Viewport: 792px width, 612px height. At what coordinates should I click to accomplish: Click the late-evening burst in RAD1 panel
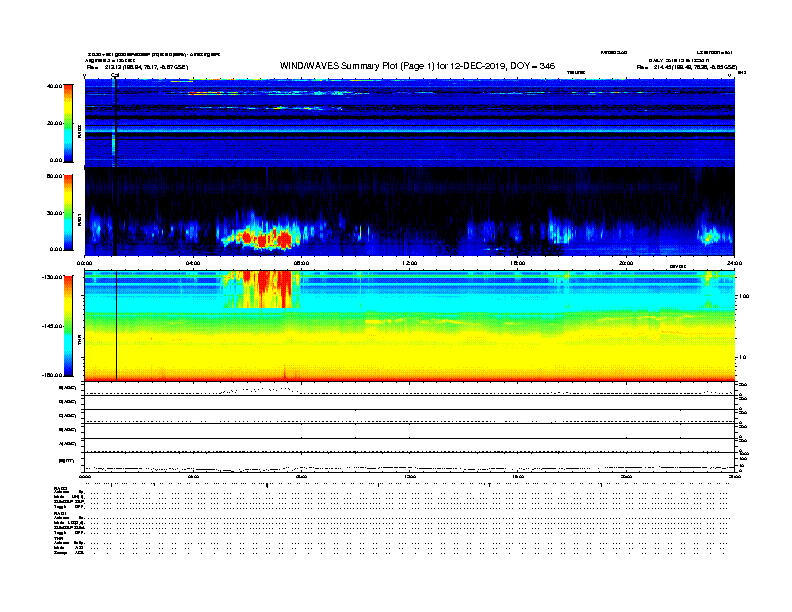point(712,233)
